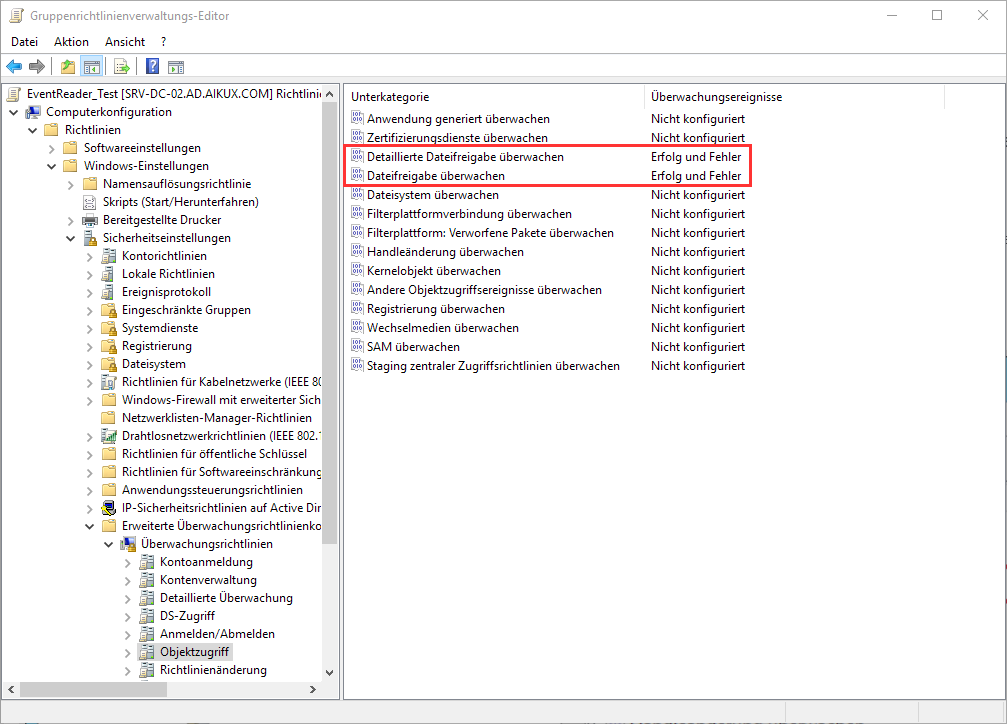
Task: Click the Forward arrow toolbar icon
Action: (37, 66)
